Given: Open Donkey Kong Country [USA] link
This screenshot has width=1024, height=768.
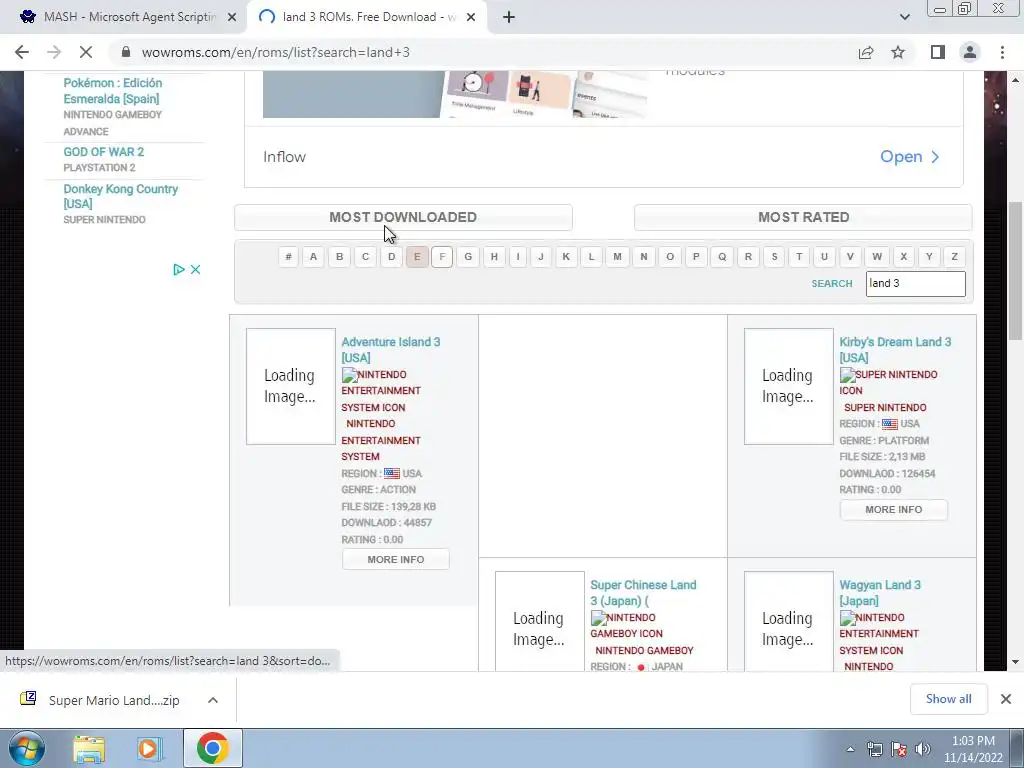Looking at the screenshot, I should [x=120, y=196].
